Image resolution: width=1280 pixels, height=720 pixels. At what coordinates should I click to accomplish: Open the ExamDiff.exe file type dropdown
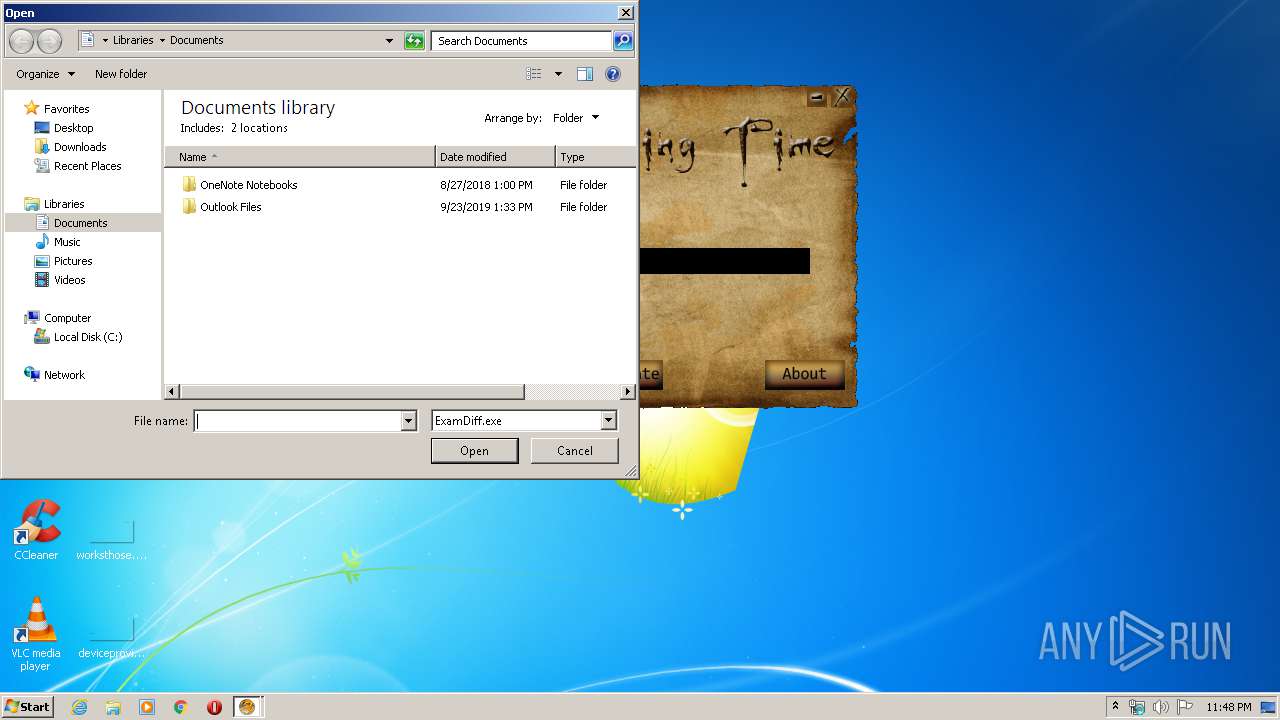tap(608, 421)
